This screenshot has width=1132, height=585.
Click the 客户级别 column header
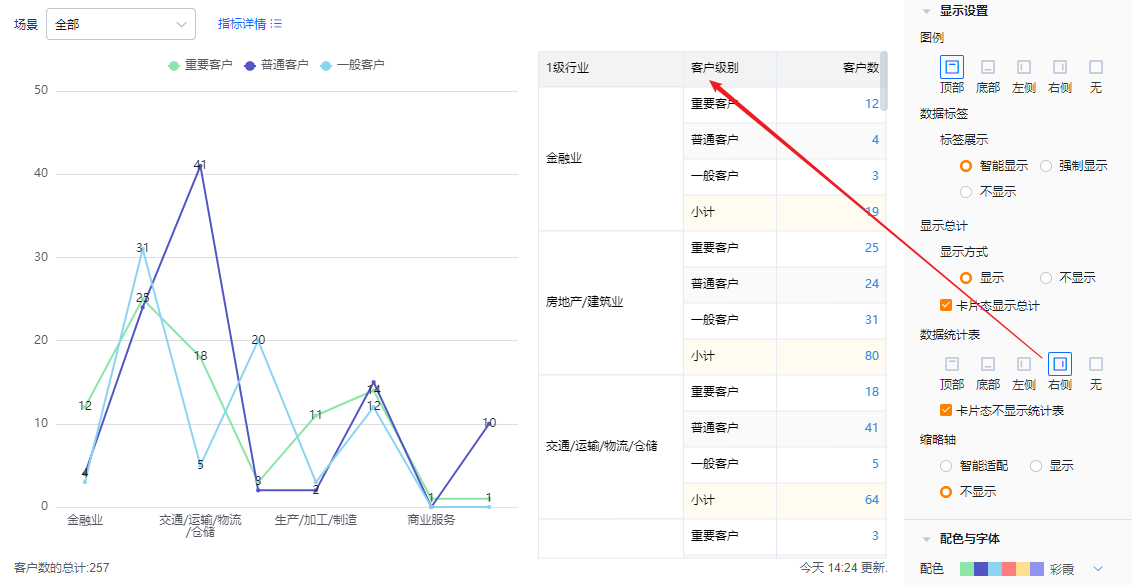[714, 68]
